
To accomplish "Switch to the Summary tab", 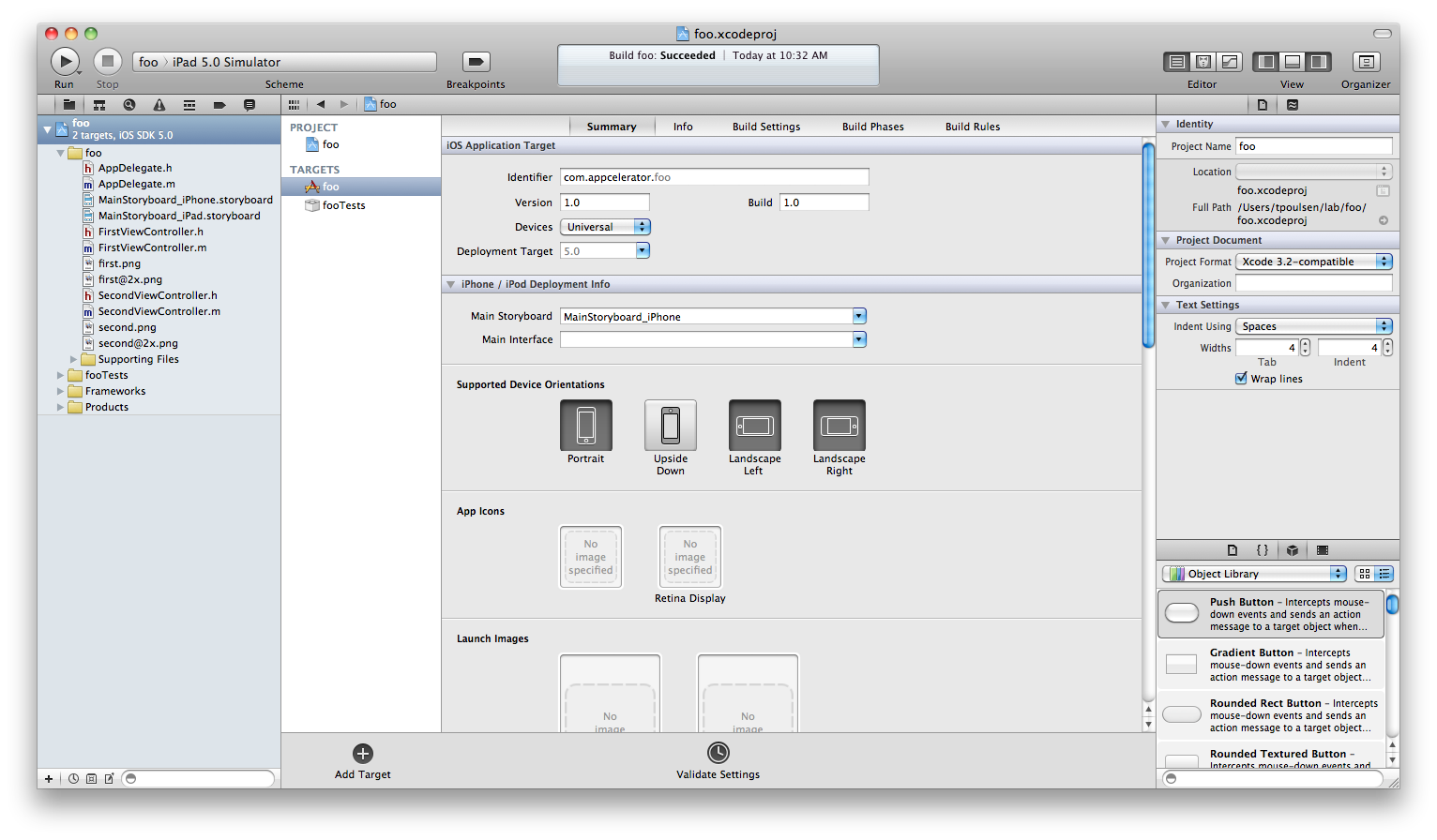I will 612,127.
